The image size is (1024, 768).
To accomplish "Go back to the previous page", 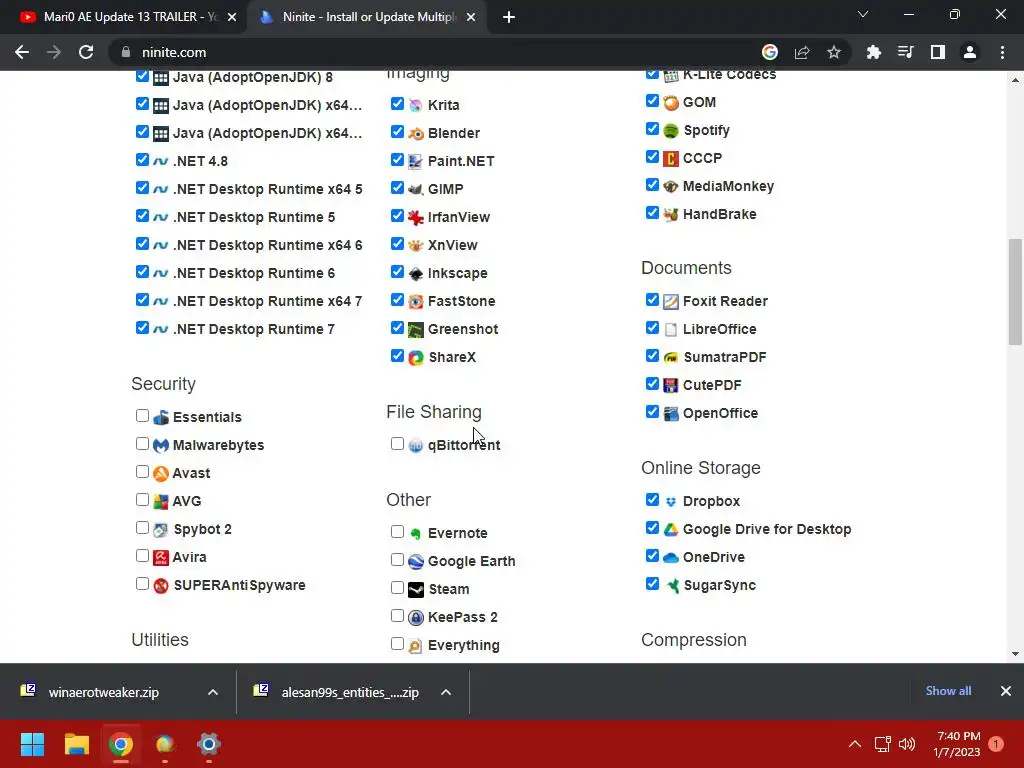I will (22, 52).
